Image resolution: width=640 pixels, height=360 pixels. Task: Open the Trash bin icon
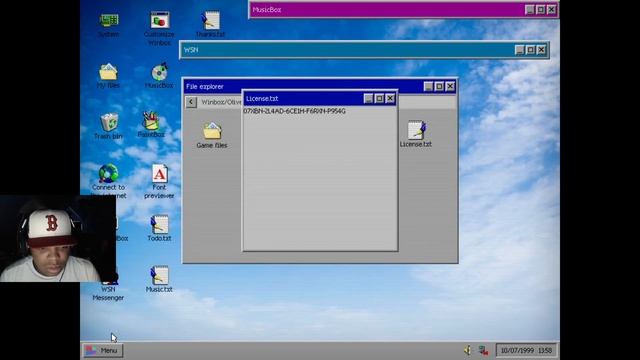point(108,127)
